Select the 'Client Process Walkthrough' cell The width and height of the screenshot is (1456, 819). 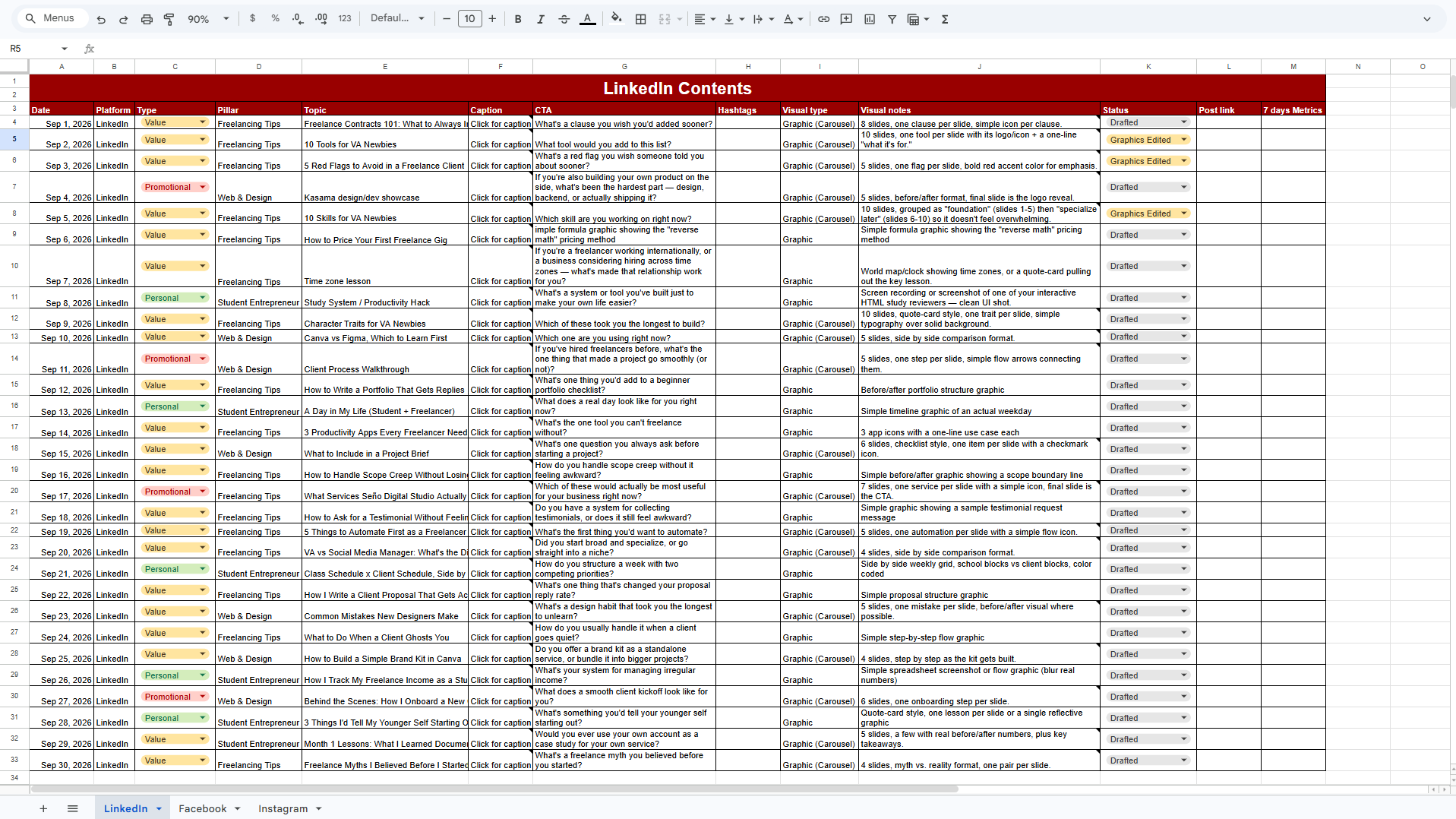(x=385, y=359)
